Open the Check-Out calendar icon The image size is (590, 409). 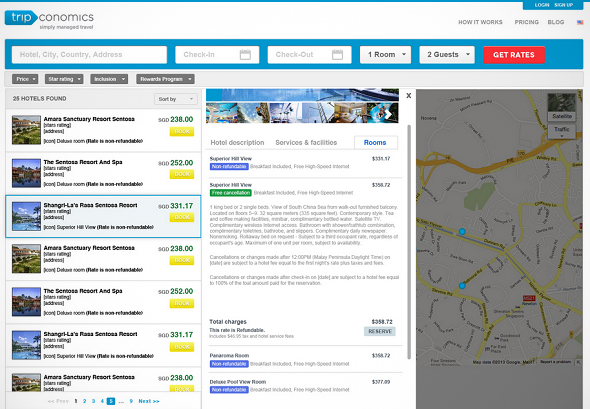pos(338,55)
